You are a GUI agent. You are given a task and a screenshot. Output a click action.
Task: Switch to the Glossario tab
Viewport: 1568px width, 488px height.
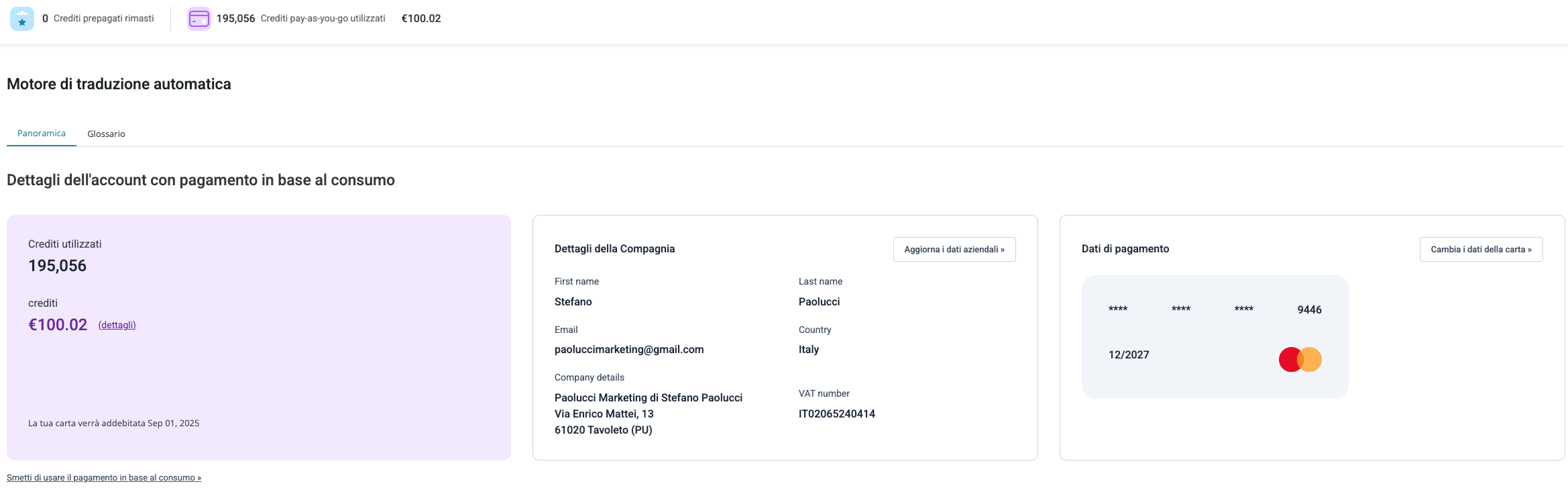tap(106, 134)
